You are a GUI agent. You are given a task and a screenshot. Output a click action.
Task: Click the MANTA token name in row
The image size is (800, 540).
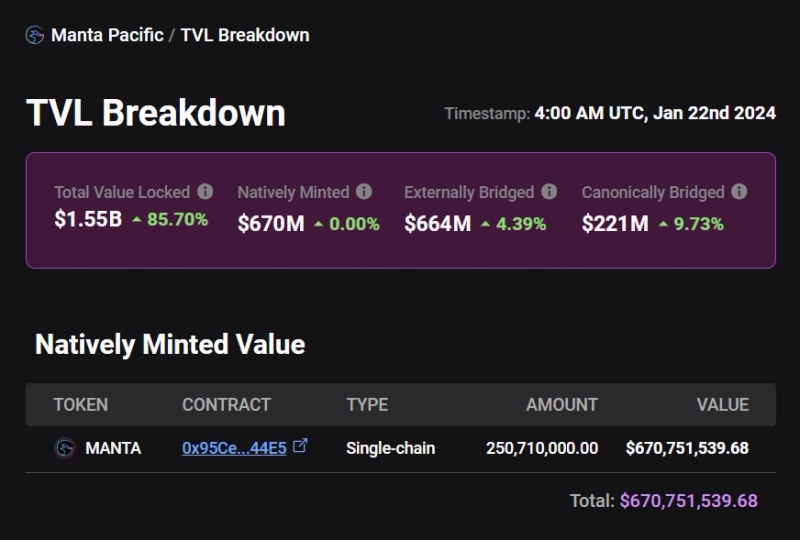pos(113,448)
